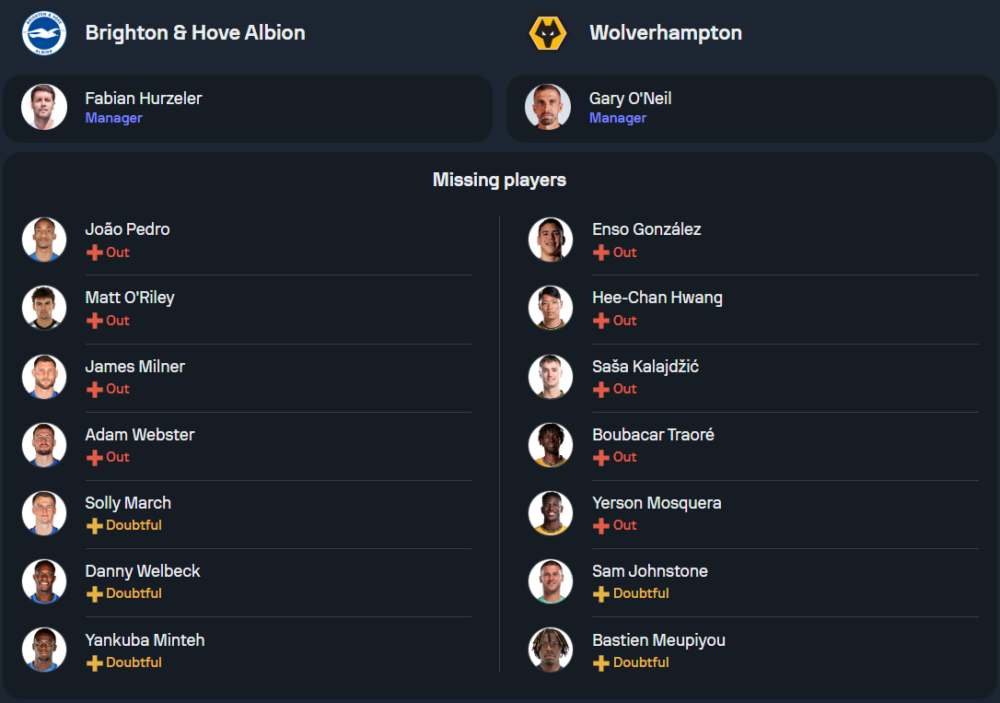
Task: Select player Hee-Chan Hwang
Action: [657, 297]
